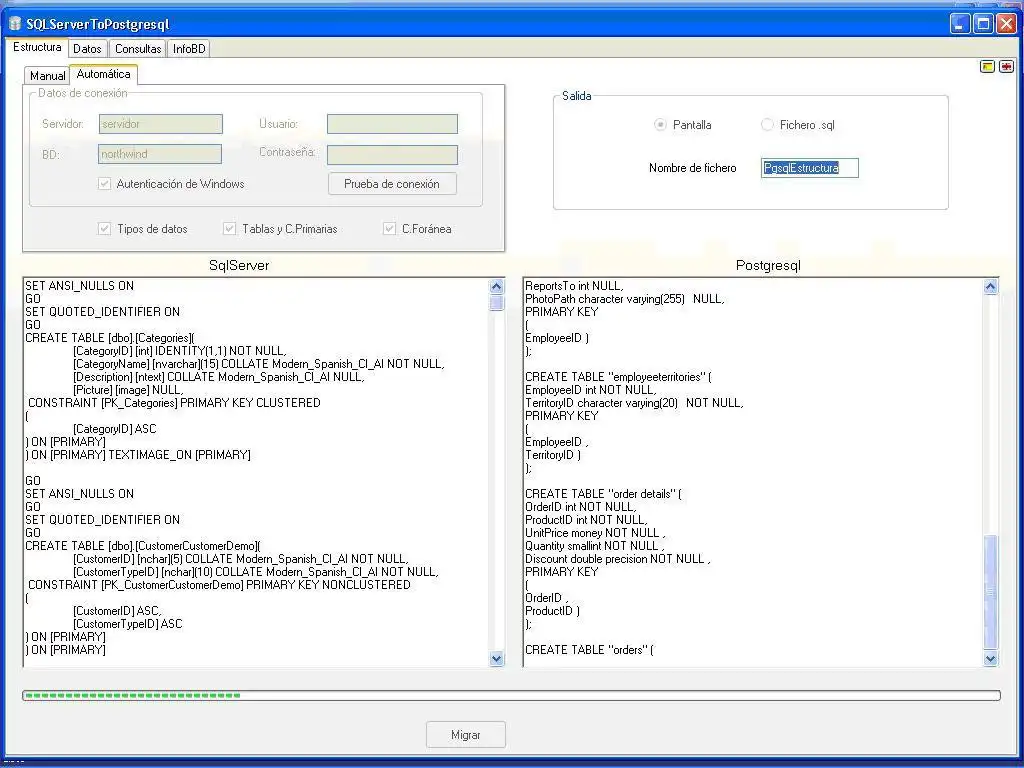Click the [CustomerTypeID] ASC line
This screenshot has height=768, width=1024.
(128, 624)
